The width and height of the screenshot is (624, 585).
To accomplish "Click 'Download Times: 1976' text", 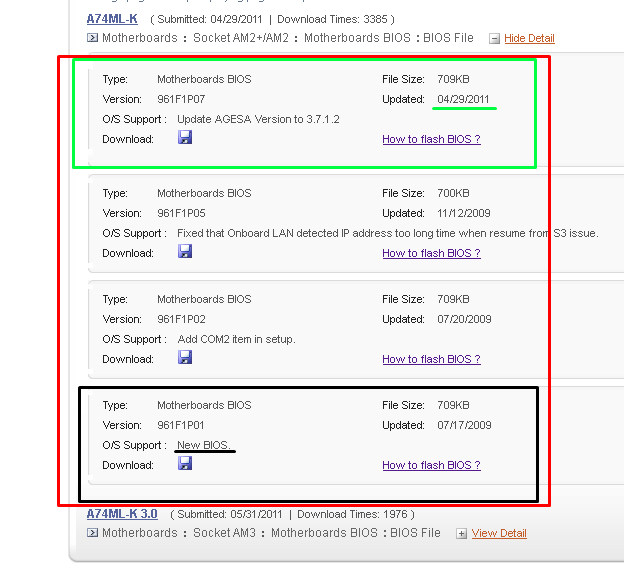I will 352,514.
